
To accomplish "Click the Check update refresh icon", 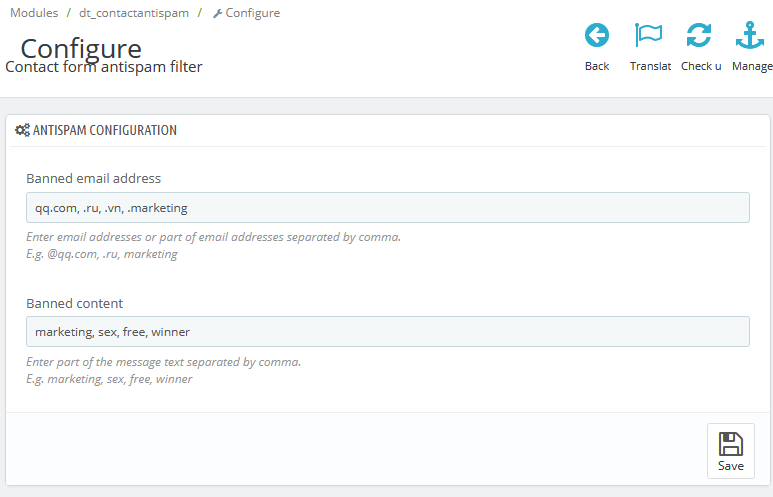I will (x=699, y=36).
